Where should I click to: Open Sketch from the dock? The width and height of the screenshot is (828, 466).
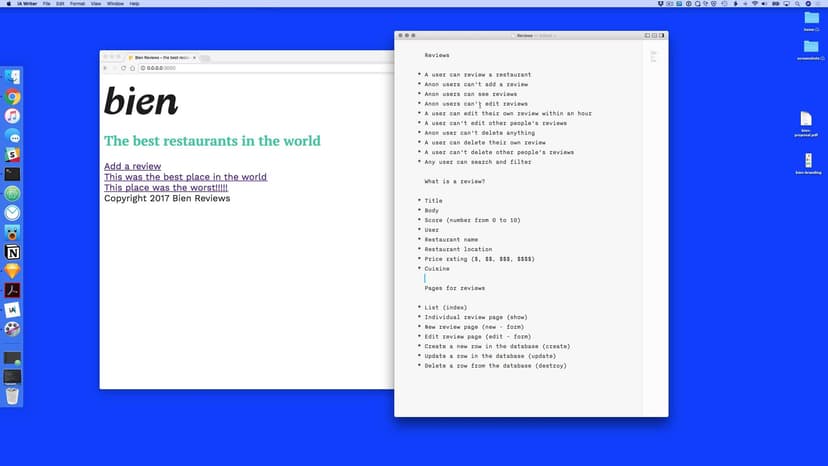(12, 271)
